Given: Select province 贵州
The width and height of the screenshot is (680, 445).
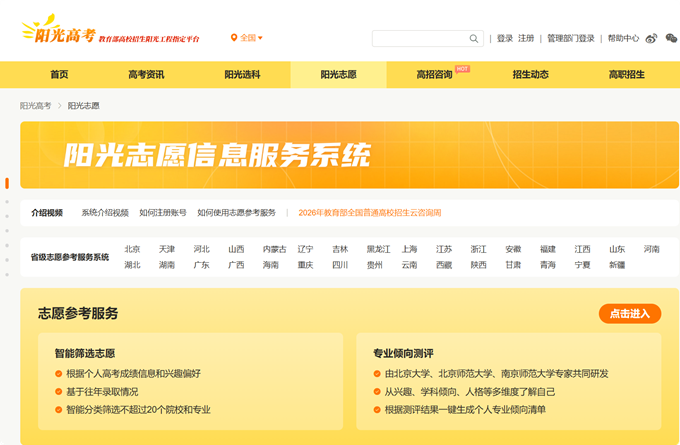Looking at the screenshot, I should pyautogui.click(x=375, y=265).
